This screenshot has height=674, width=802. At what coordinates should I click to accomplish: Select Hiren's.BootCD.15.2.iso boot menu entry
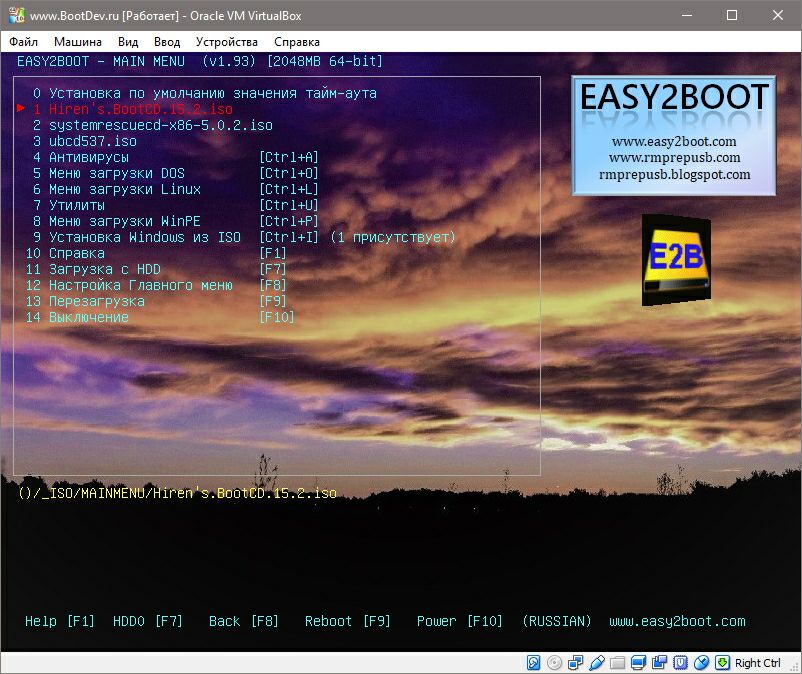[x=132, y=109]
